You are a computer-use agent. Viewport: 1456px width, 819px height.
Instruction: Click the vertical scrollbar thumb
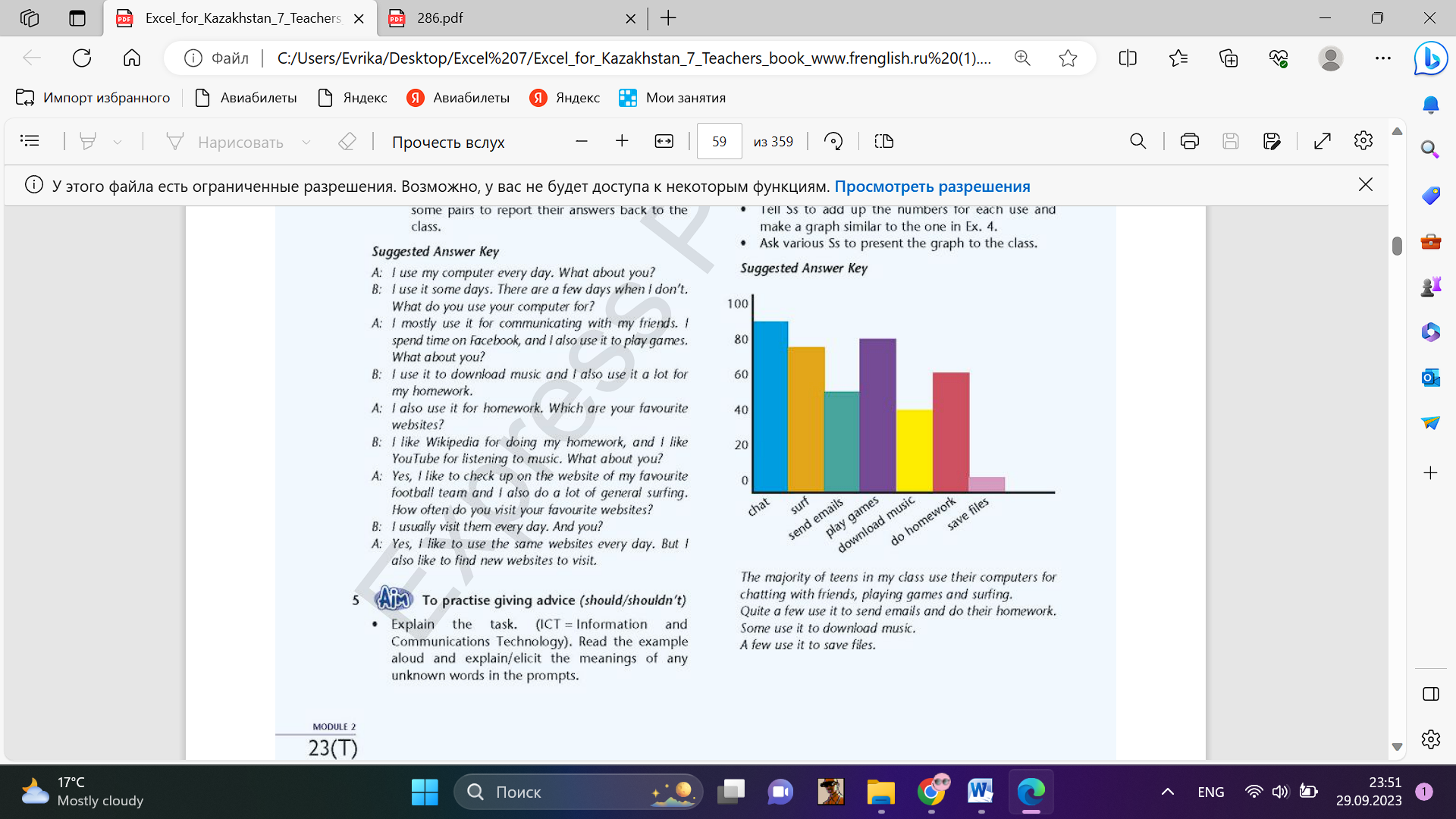[1397, 246]
